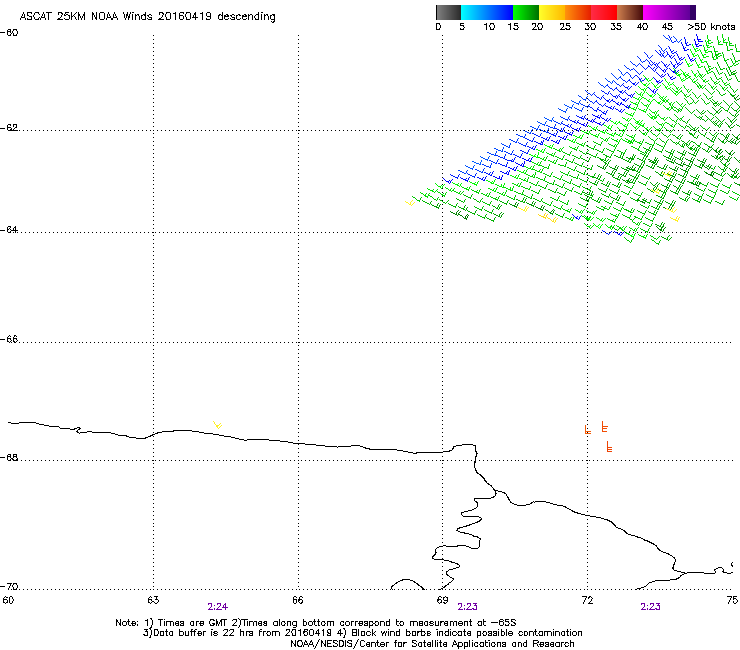Select the gray 0-5 knots color segment

448,12
